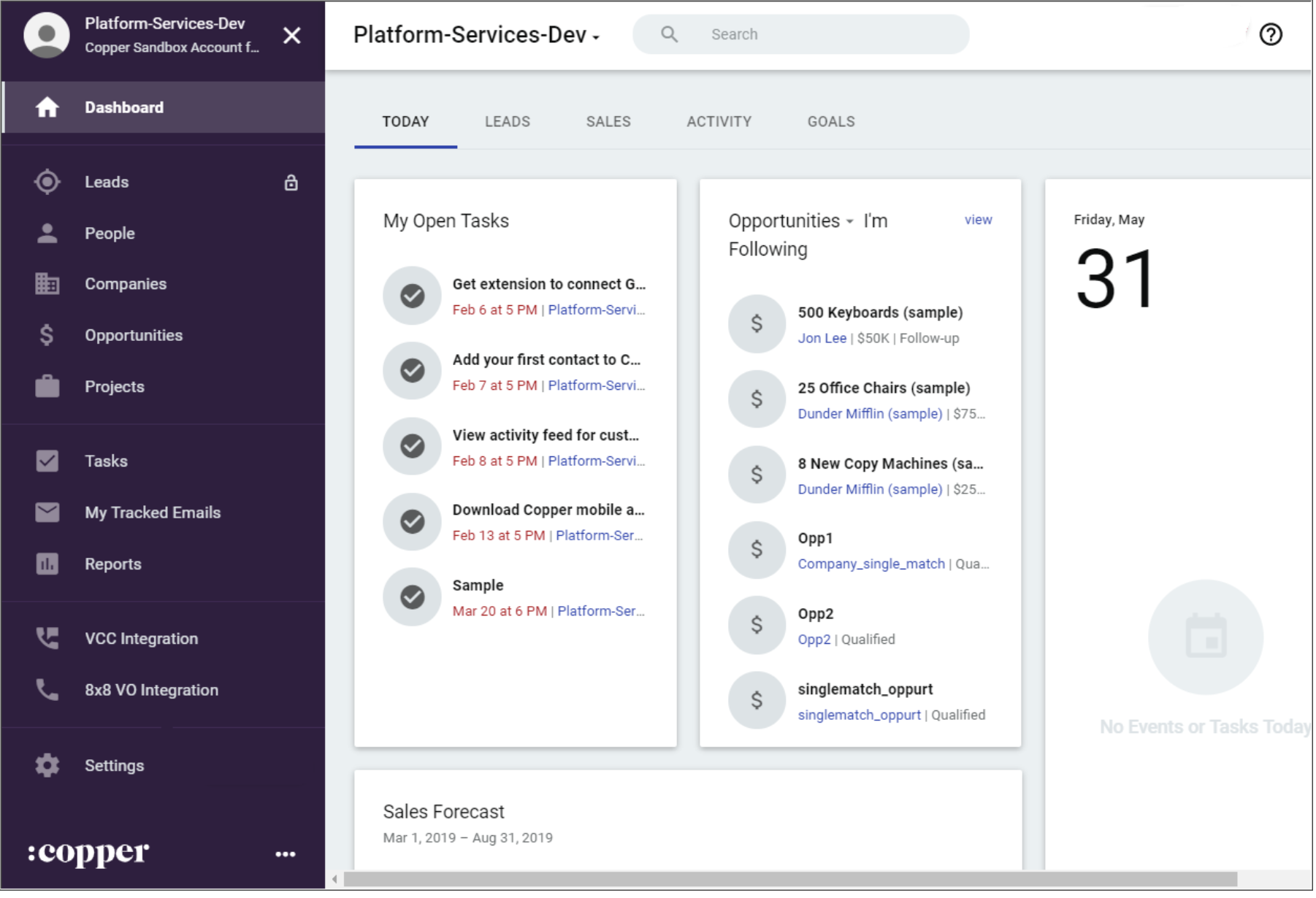Click the 'view' link in Opportunities card
The width and height of the screenshot is (1316, 898).
pyautogui.click(x=979, y=220)
